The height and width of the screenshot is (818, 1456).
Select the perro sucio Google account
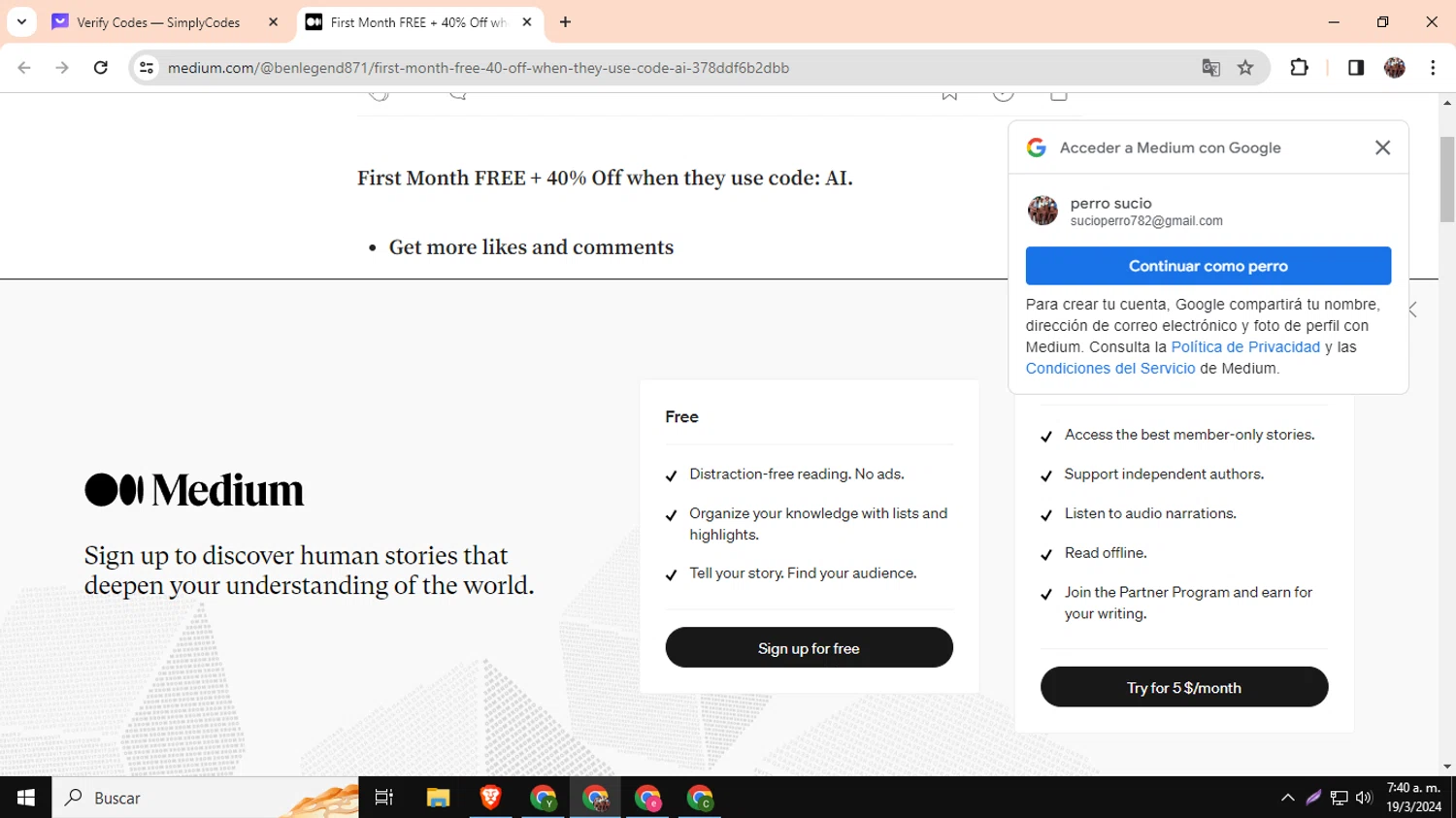(x=1208, y=211)
